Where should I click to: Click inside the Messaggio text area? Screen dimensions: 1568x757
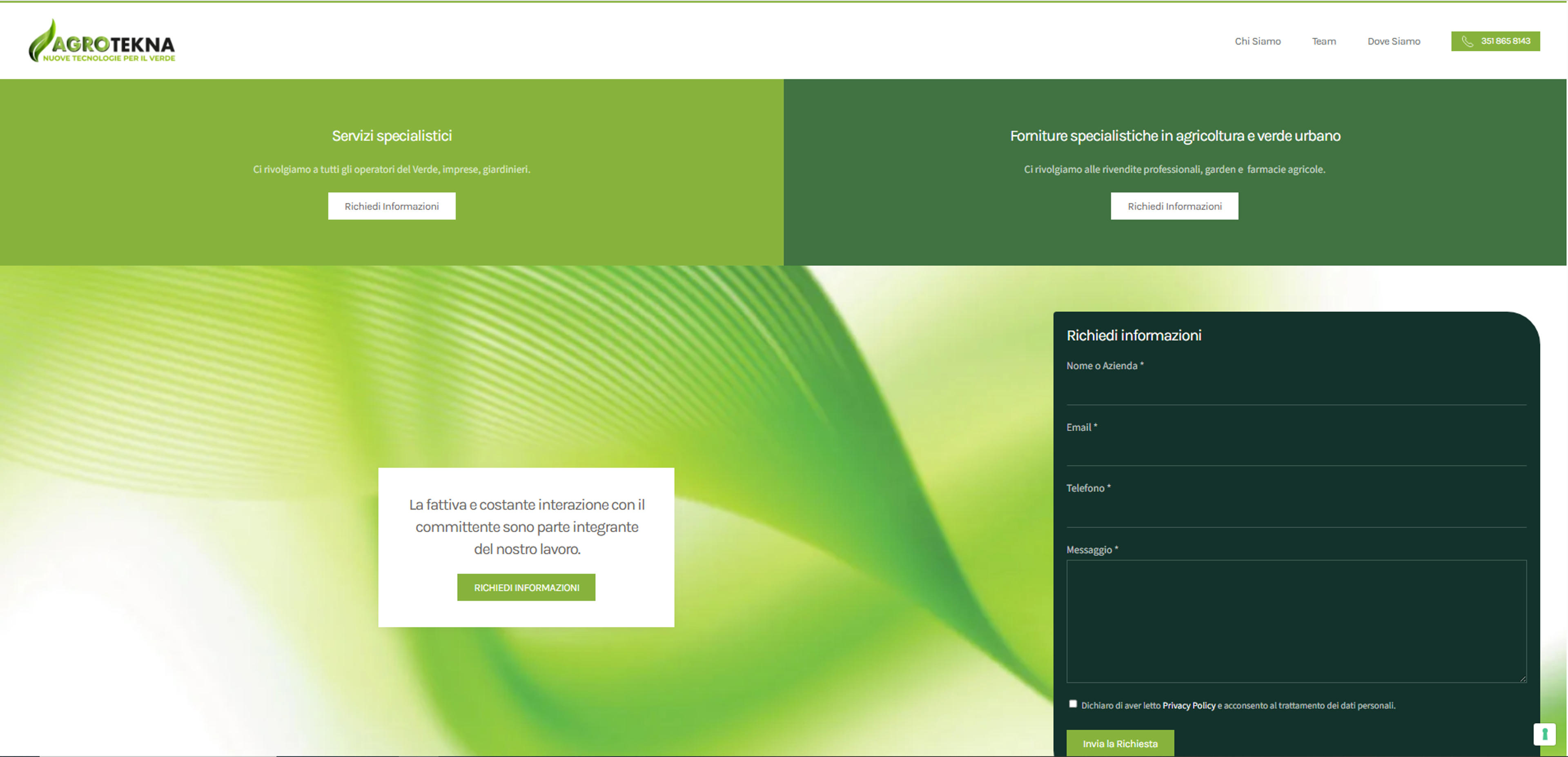(1296, 621)
